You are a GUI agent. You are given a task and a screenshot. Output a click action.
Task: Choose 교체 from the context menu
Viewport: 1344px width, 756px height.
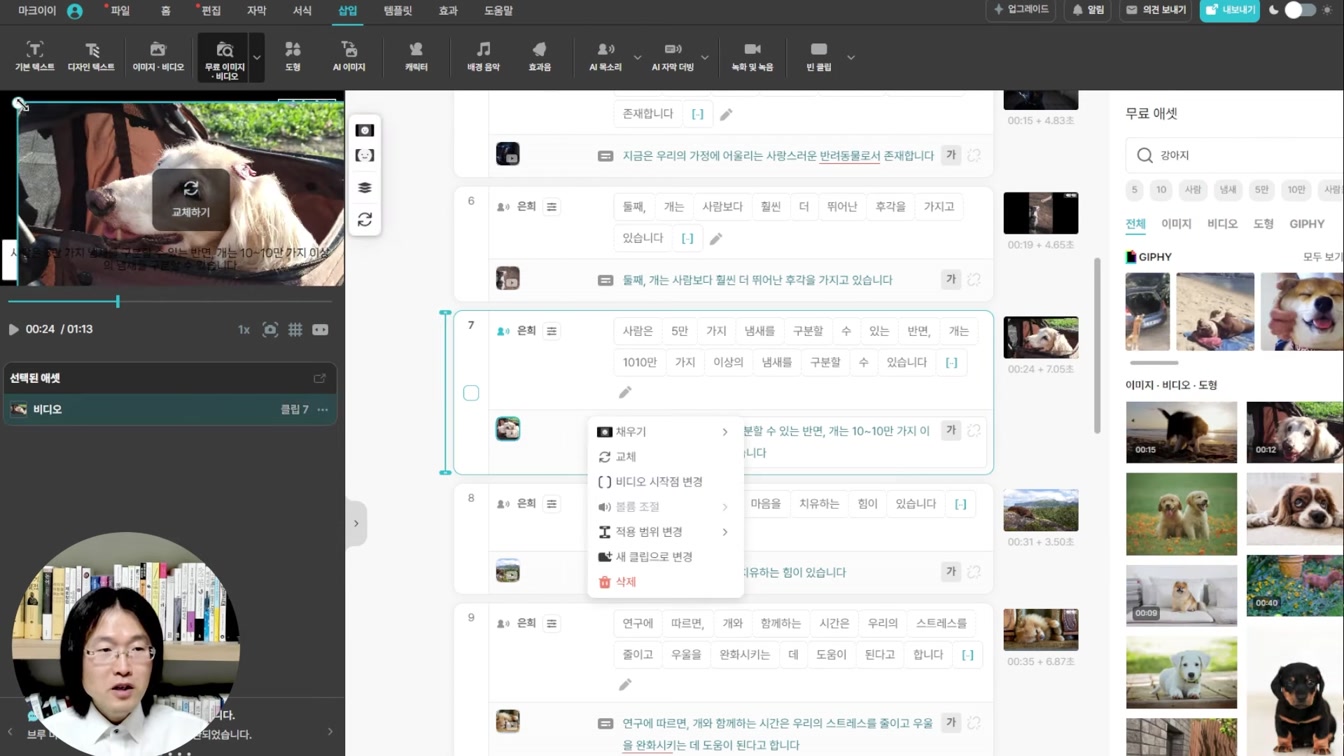point(665,457)
